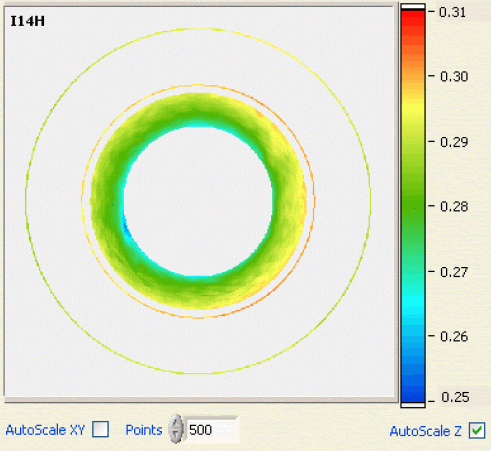The image size is (491, 451).
Task: Click the outer yellow-green circle outline
Action: click(198, 29)
